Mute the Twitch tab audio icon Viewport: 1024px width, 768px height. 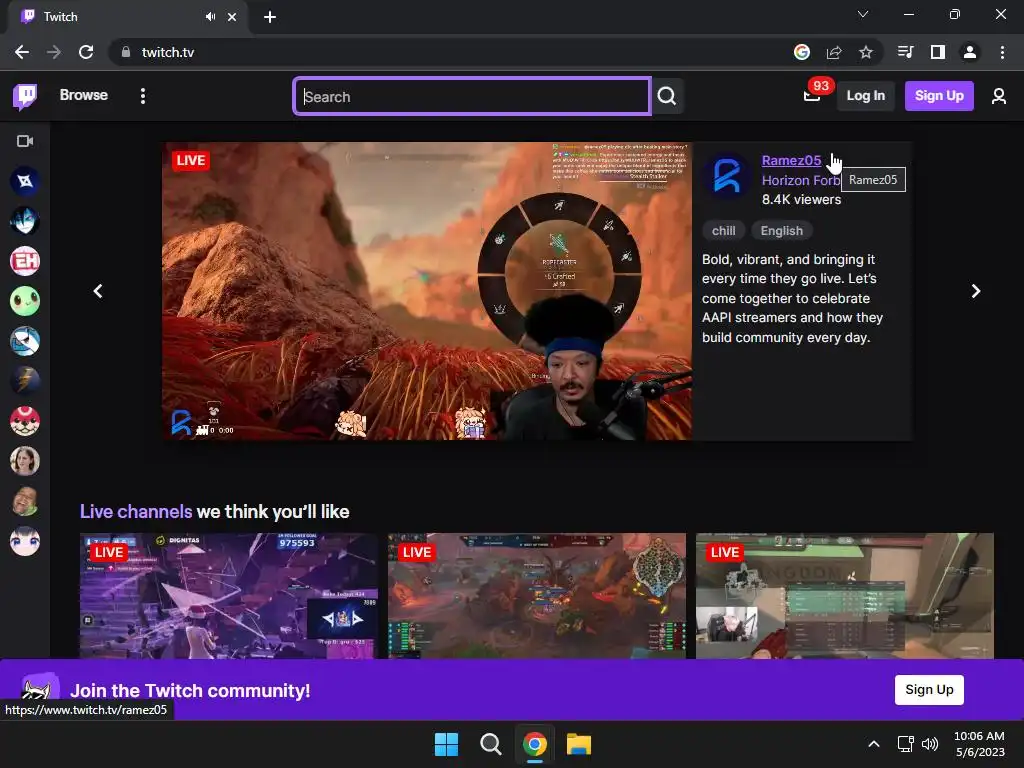[210, 17]
